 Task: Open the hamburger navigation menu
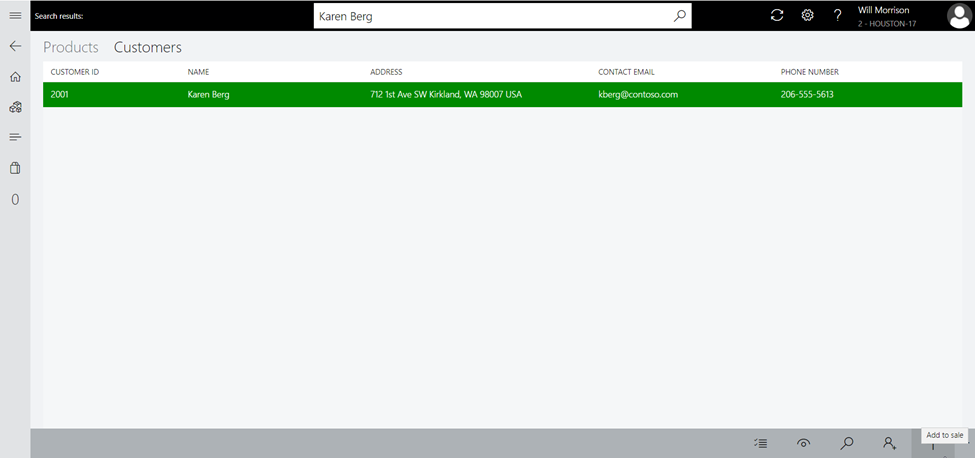coord(15,16)
